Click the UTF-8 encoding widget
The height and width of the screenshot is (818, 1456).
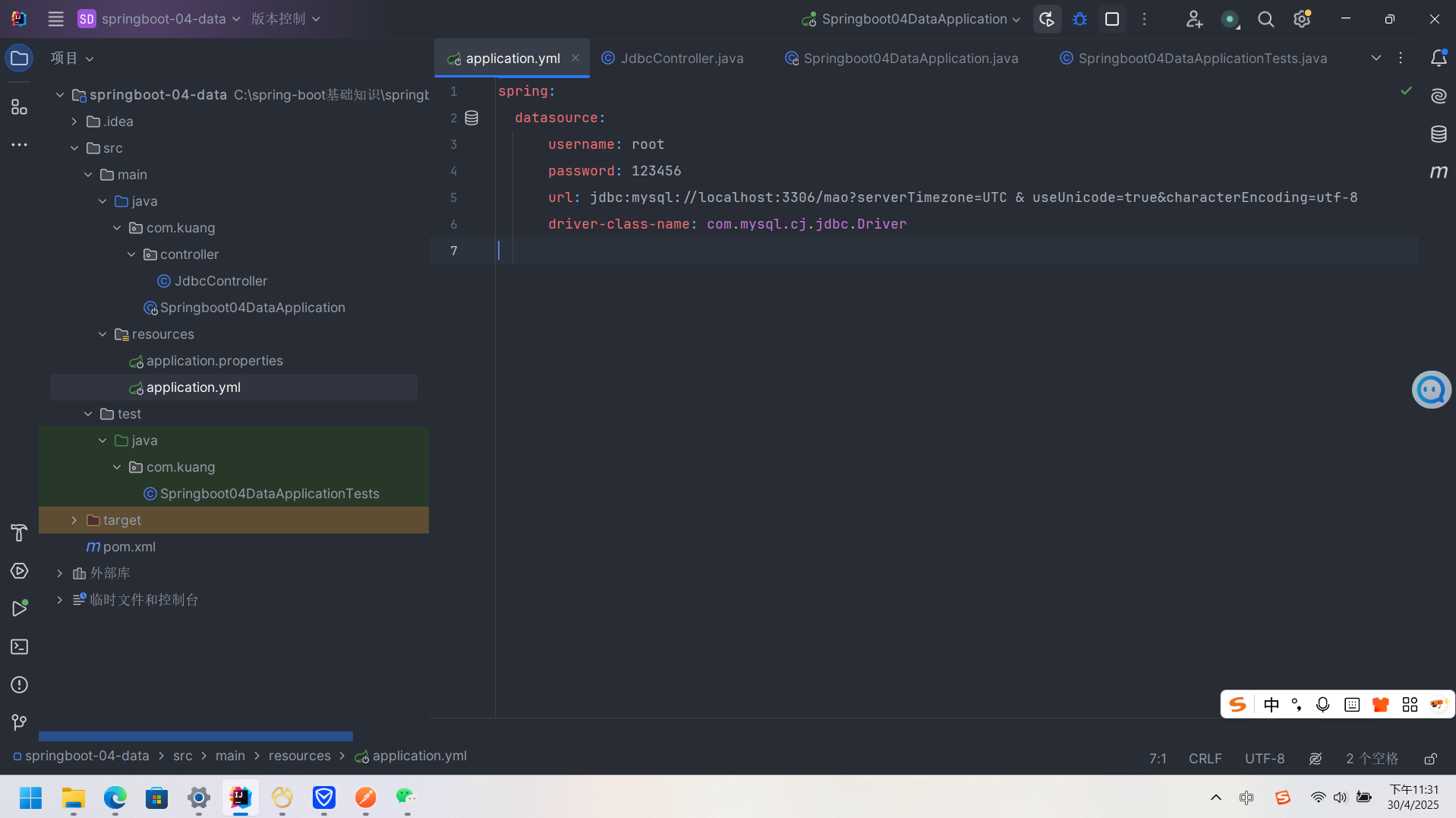point(1265,759)
